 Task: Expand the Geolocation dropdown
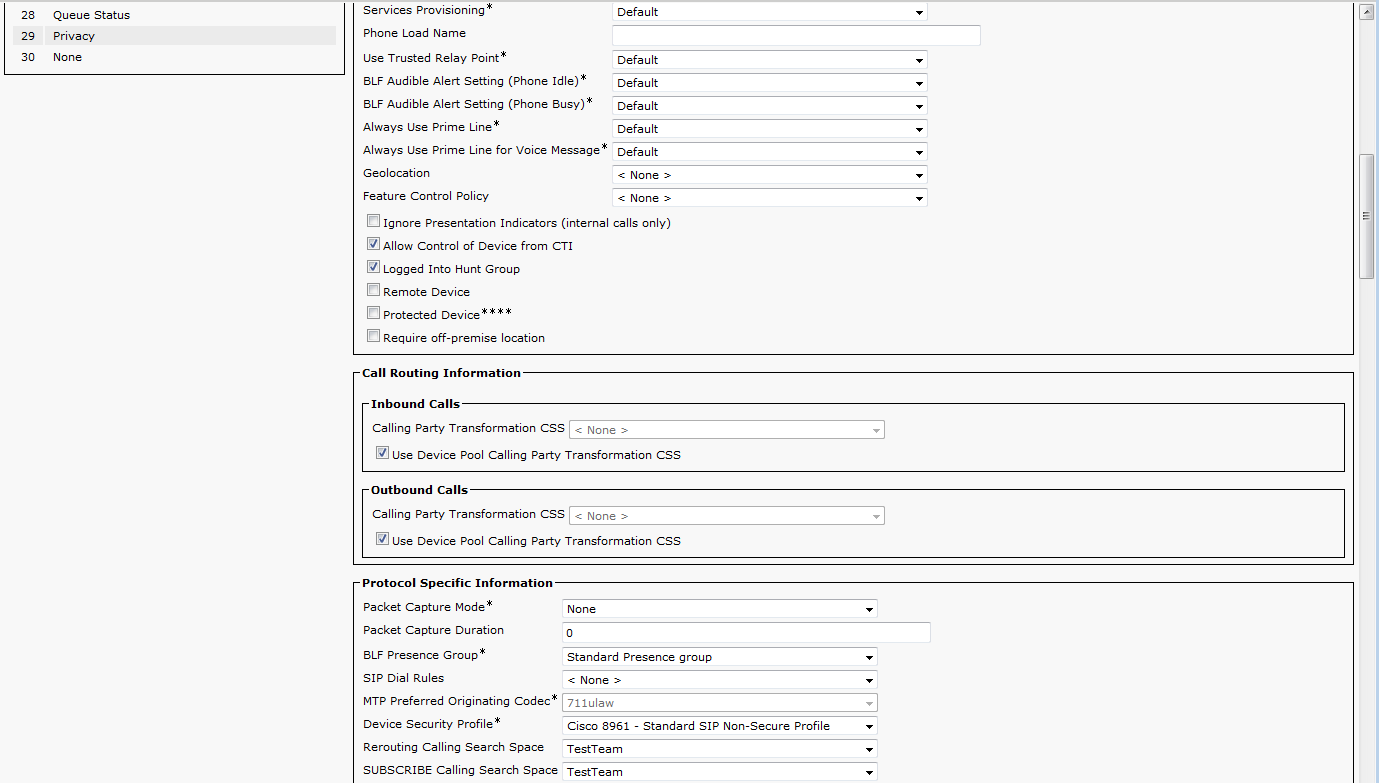tap(769, 175)
